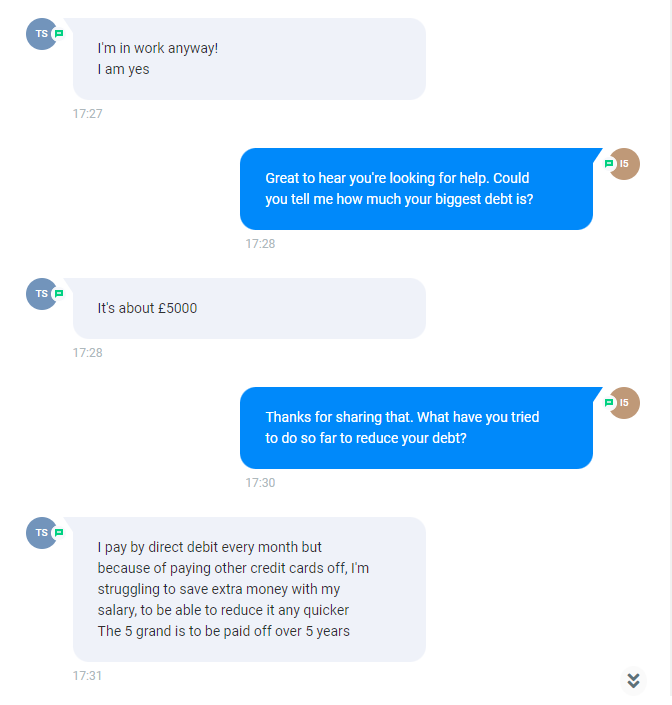672x705 pixels.
Task: Click the I5 avatar next to "Thanks for sharing that"
Action: (x=624, y=403)
